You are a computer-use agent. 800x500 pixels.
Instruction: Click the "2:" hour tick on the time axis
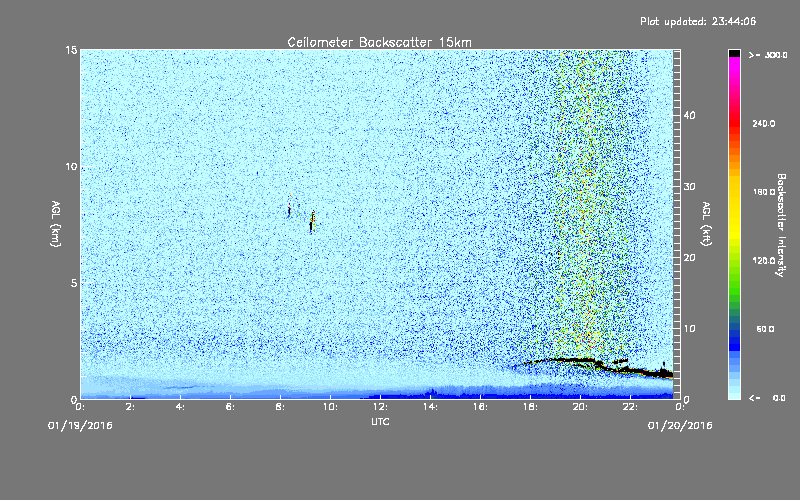[130, 407]
